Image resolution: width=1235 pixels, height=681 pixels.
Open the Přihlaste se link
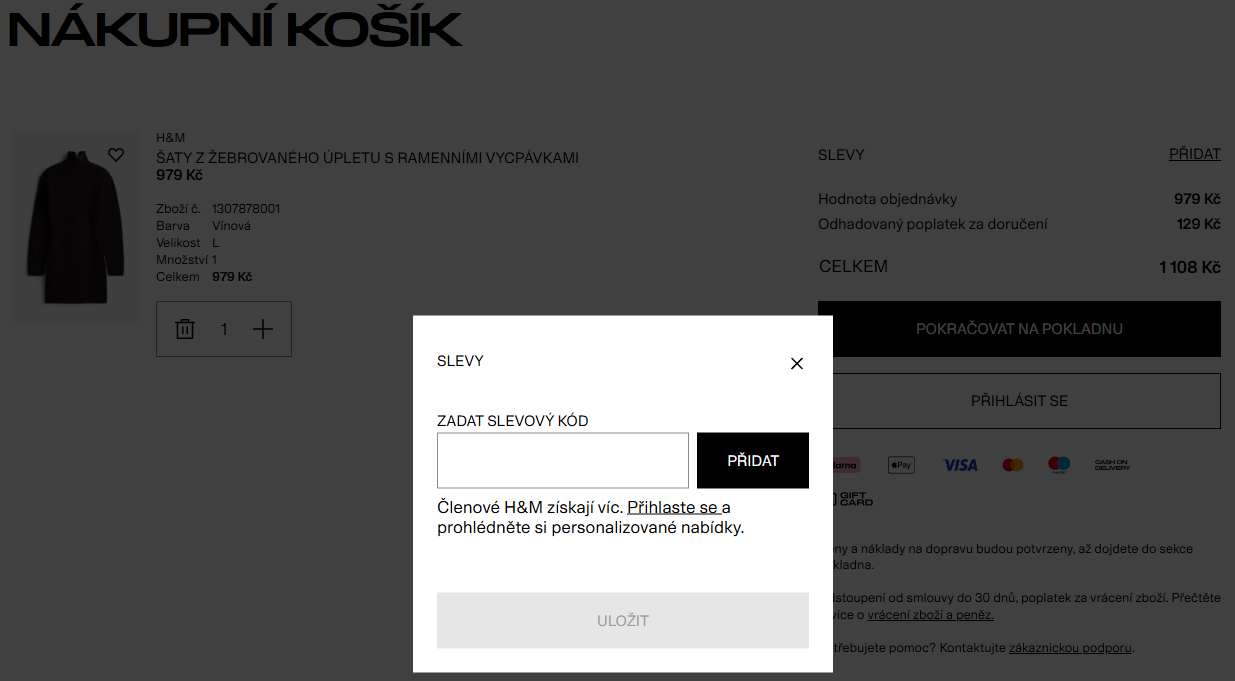671,507
